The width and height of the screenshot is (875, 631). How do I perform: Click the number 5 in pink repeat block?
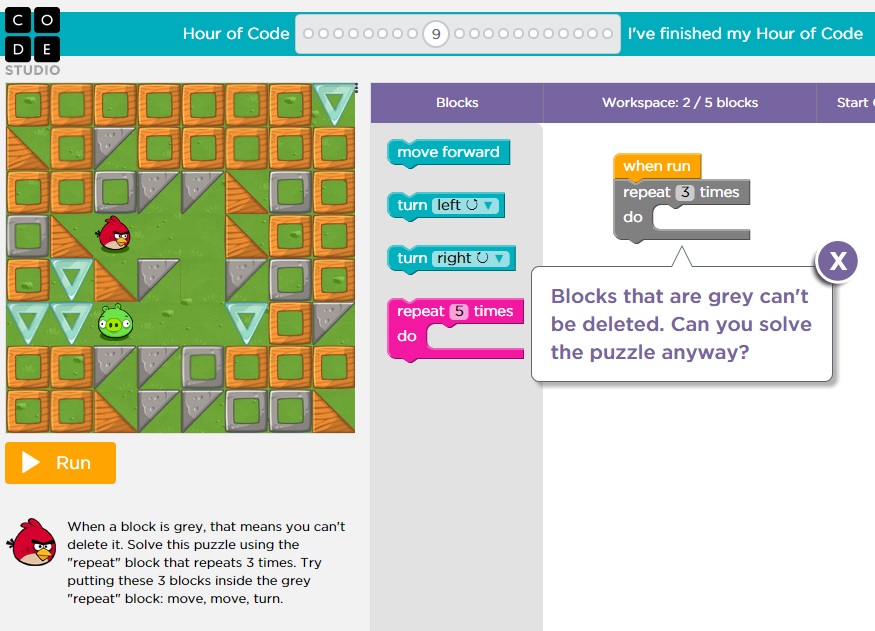click(459, 311)
